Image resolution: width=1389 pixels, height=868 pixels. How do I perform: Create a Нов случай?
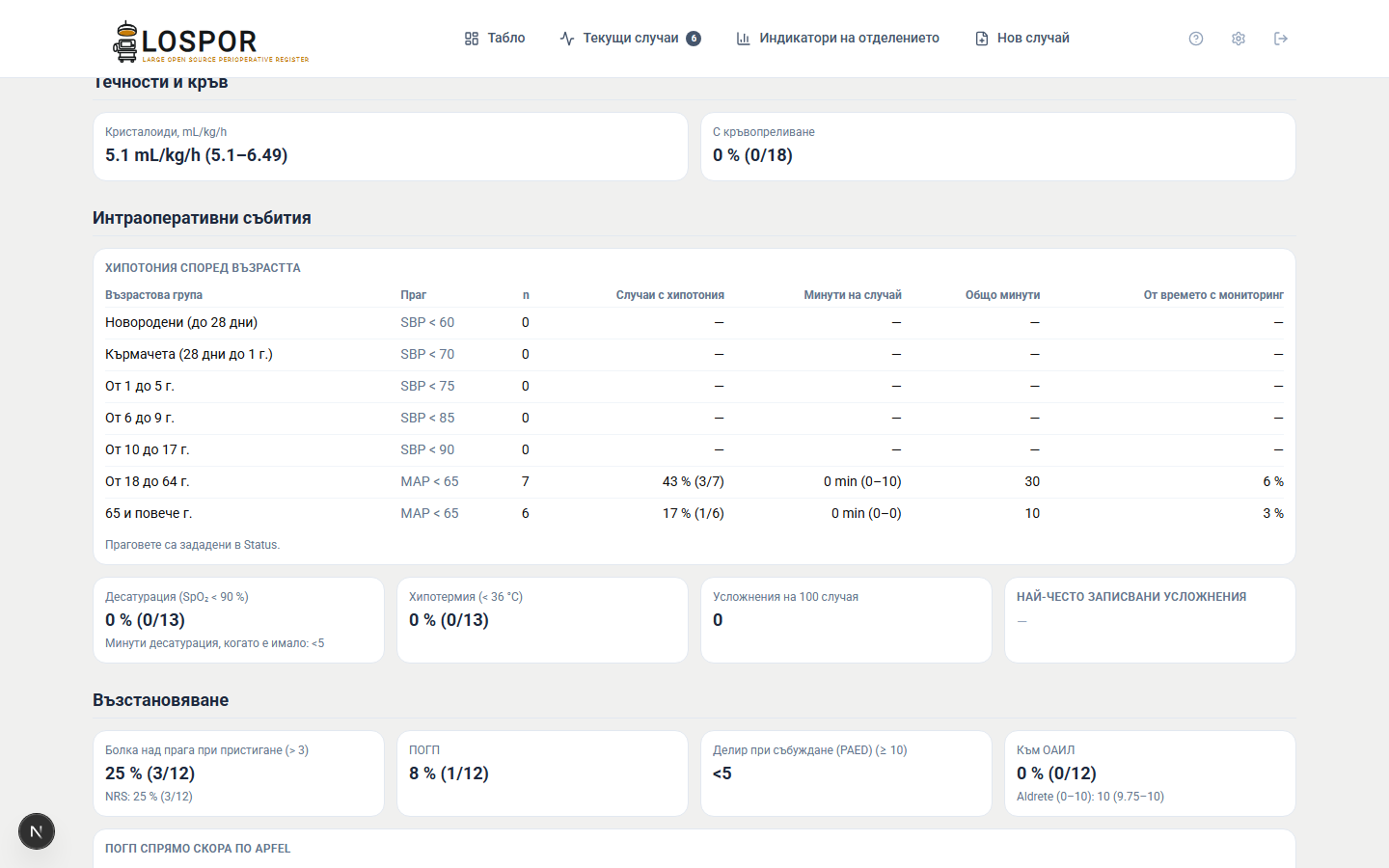tap(1022, 39)
